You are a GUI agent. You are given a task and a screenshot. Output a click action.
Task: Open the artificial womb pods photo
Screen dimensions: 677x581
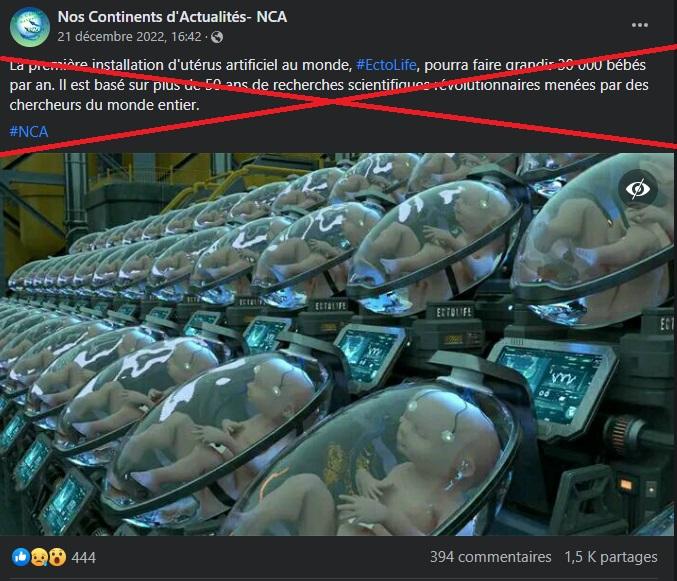(338, 344)
